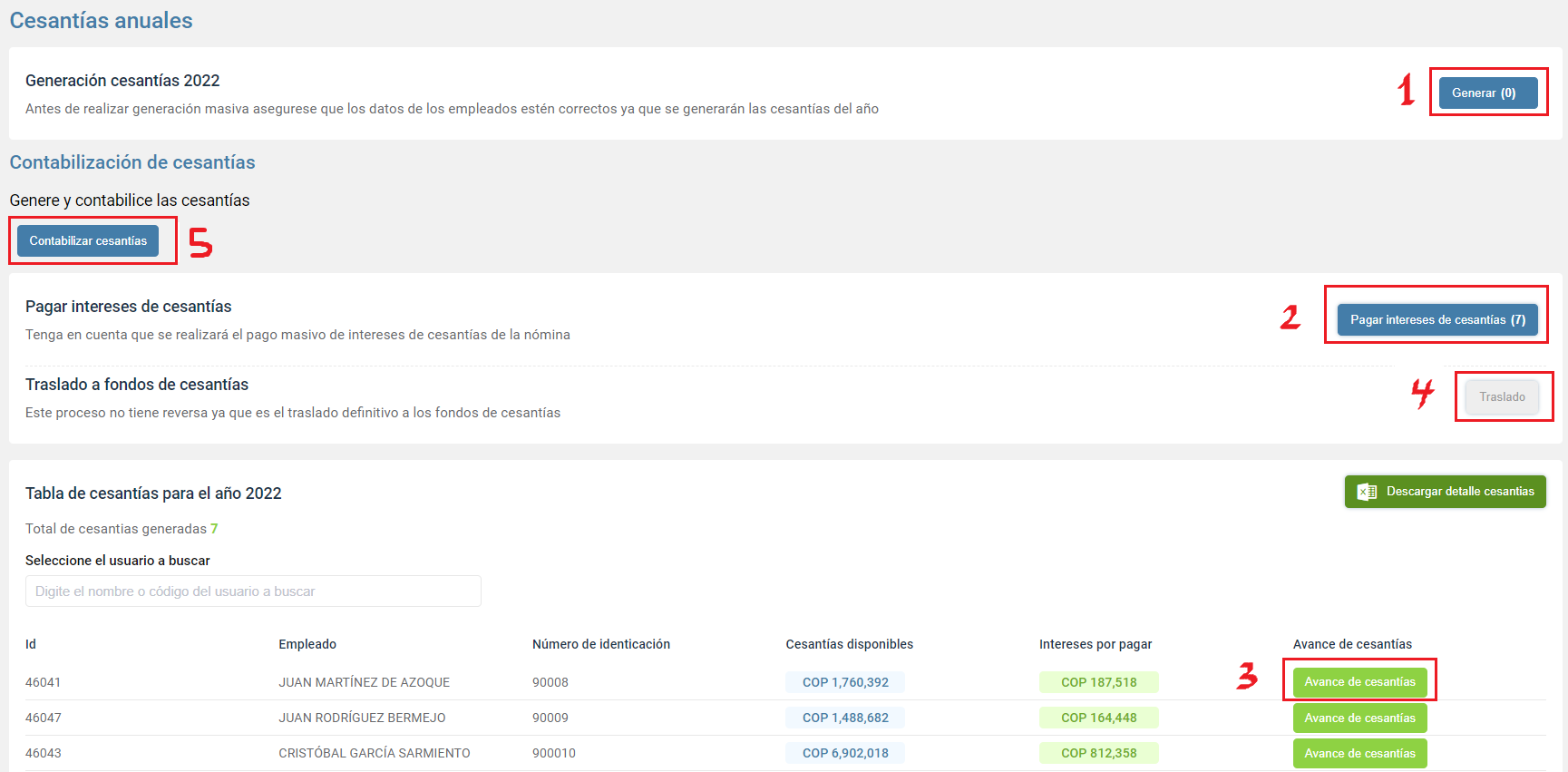This screenshot has height=772, width=1568.
Task: Open Avance de cesantías for Juan Rodríguez Bermejo
Action: (x=1359, y=718)
